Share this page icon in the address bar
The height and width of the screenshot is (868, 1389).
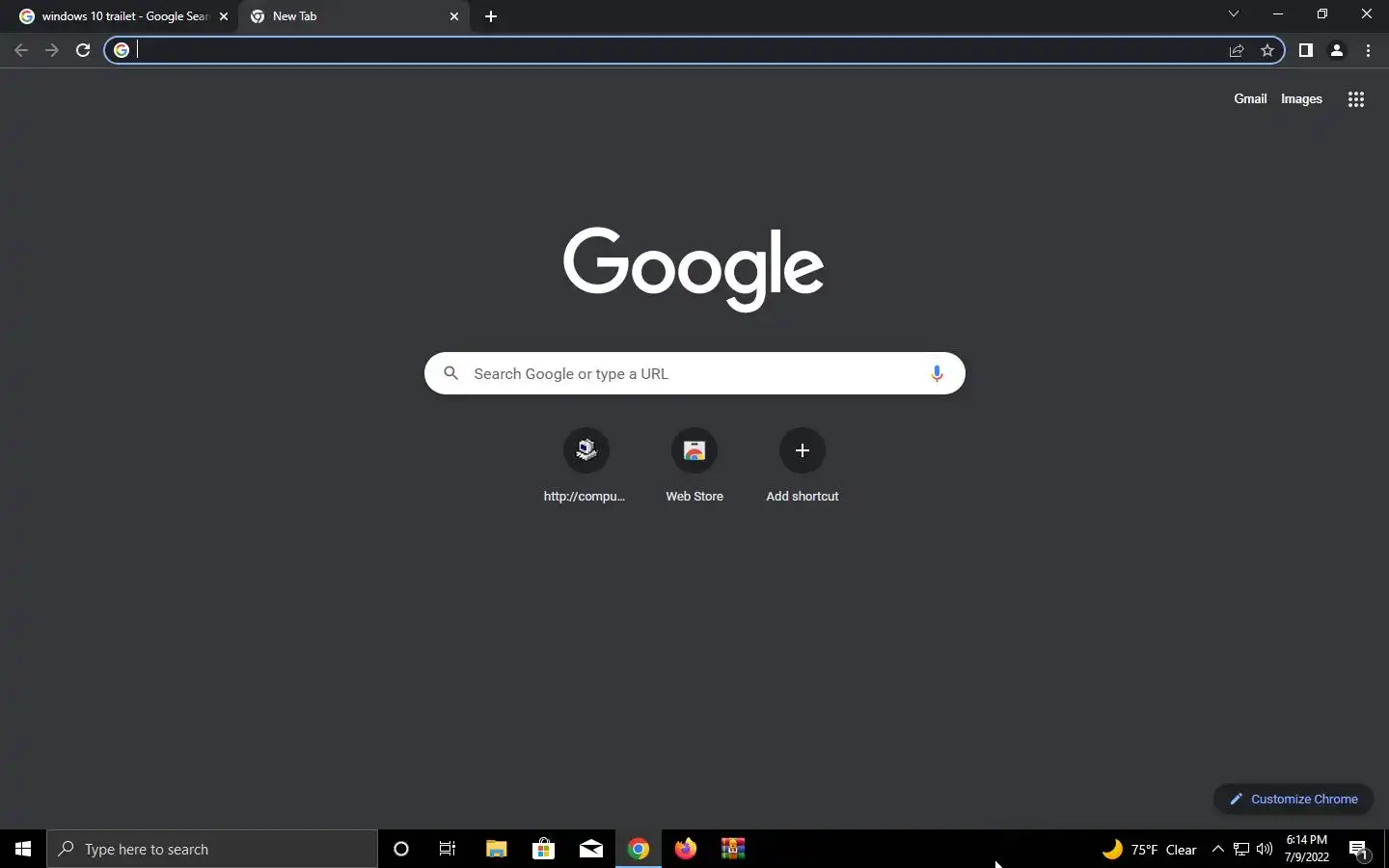point(1237,50)
